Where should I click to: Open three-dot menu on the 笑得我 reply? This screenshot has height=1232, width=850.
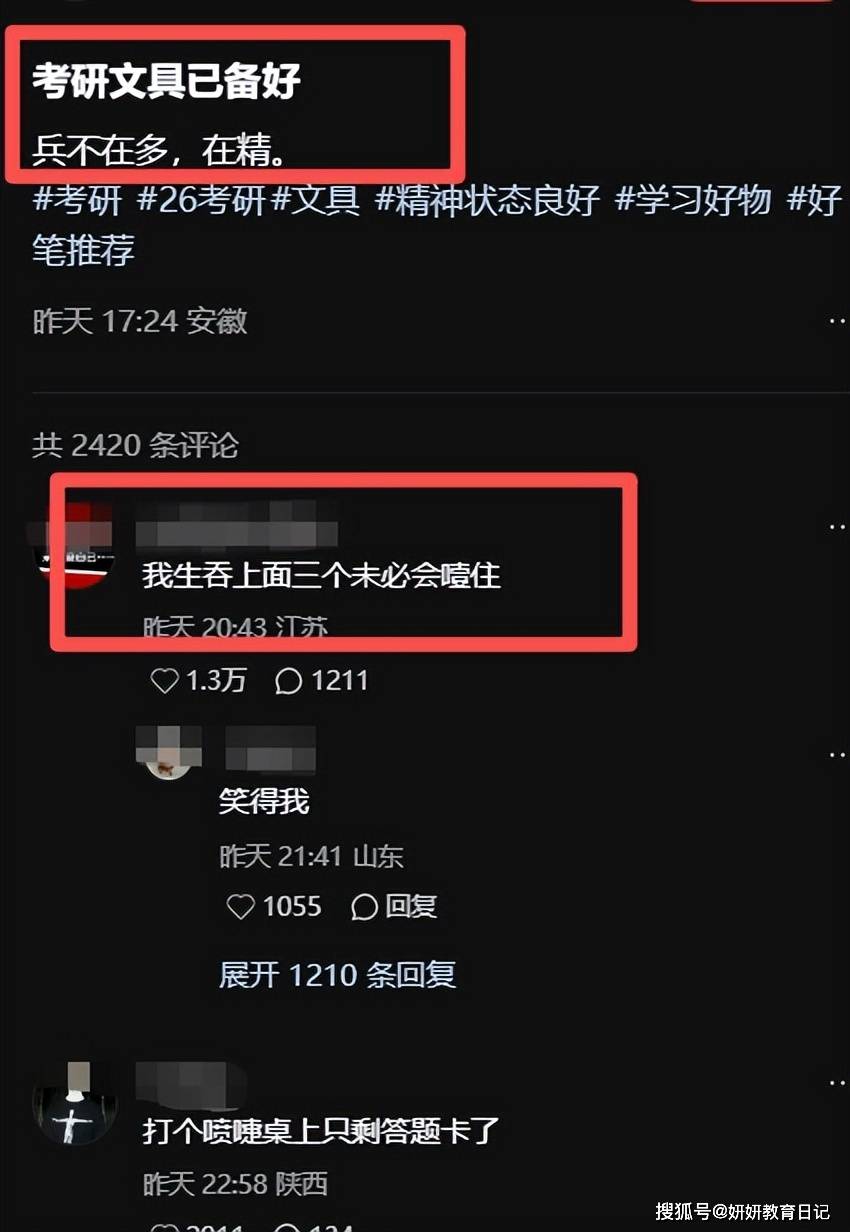pos(838,755)
